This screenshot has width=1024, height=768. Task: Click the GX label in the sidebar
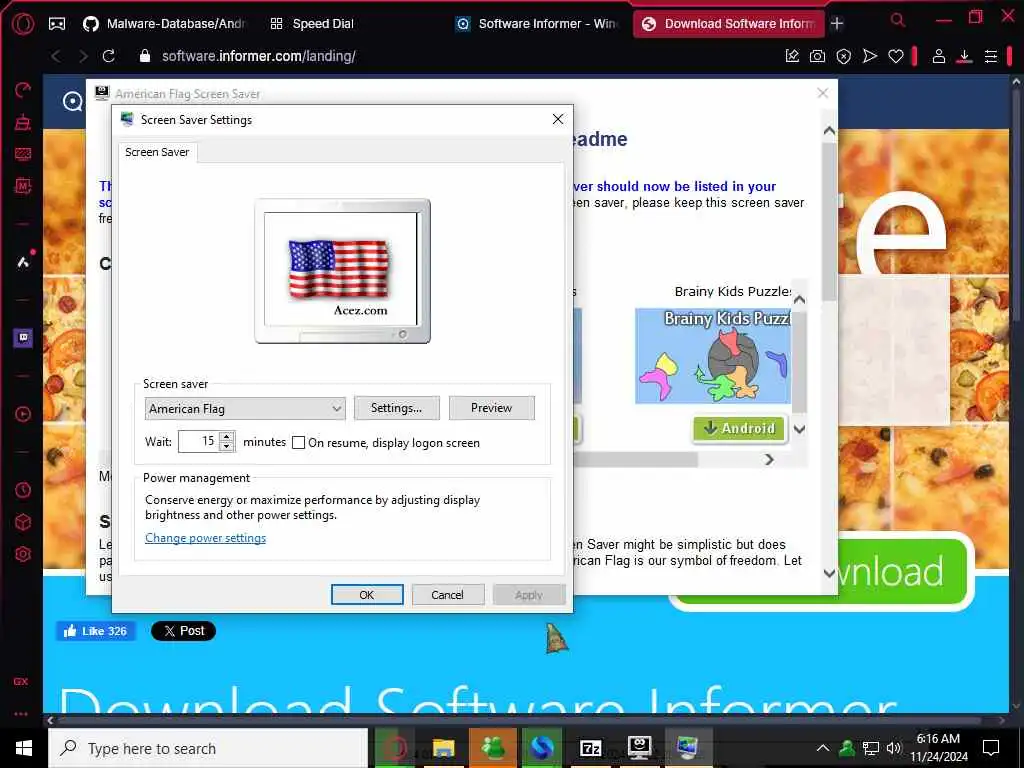point(21,682)
